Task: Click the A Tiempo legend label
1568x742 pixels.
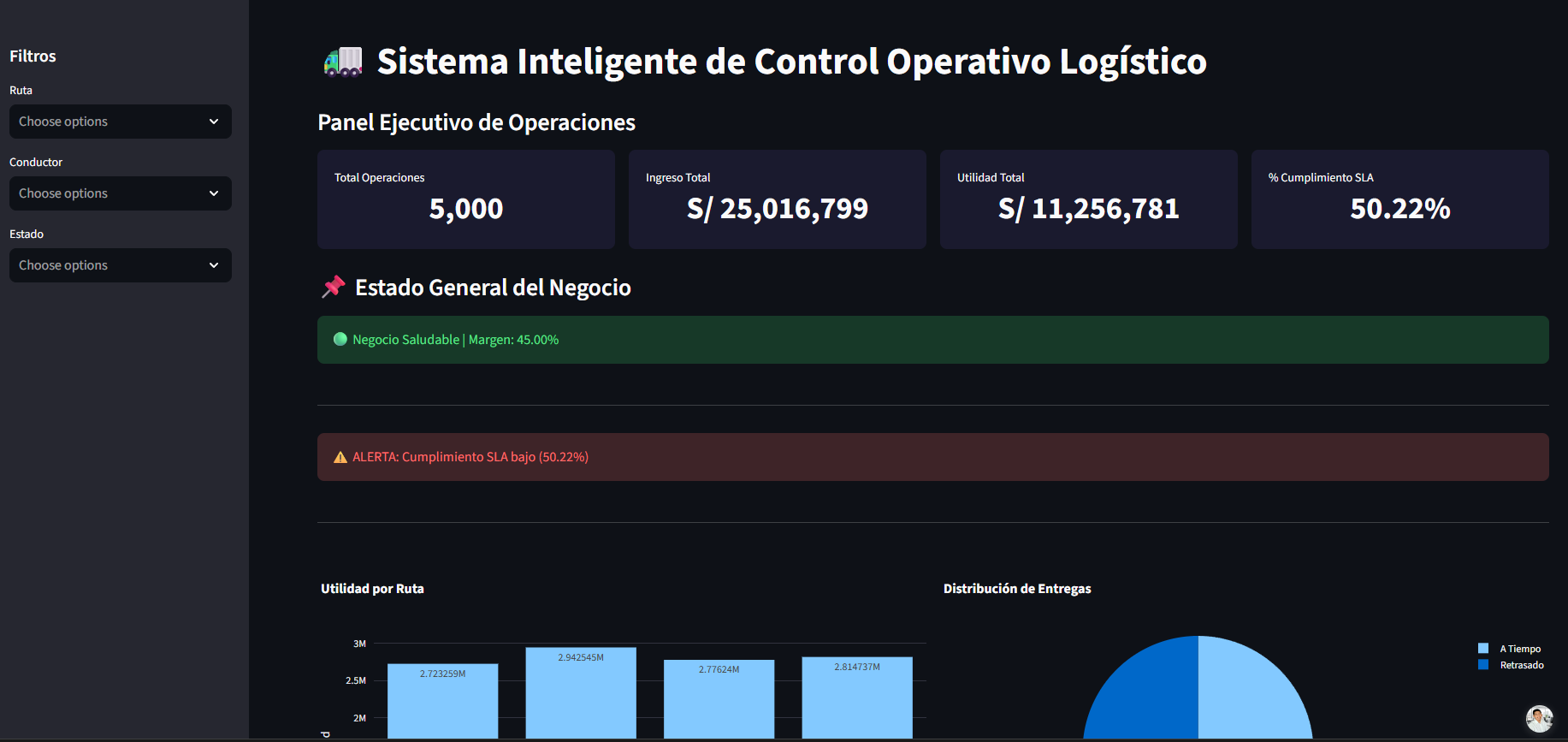Action: (x=1520, y=649)
